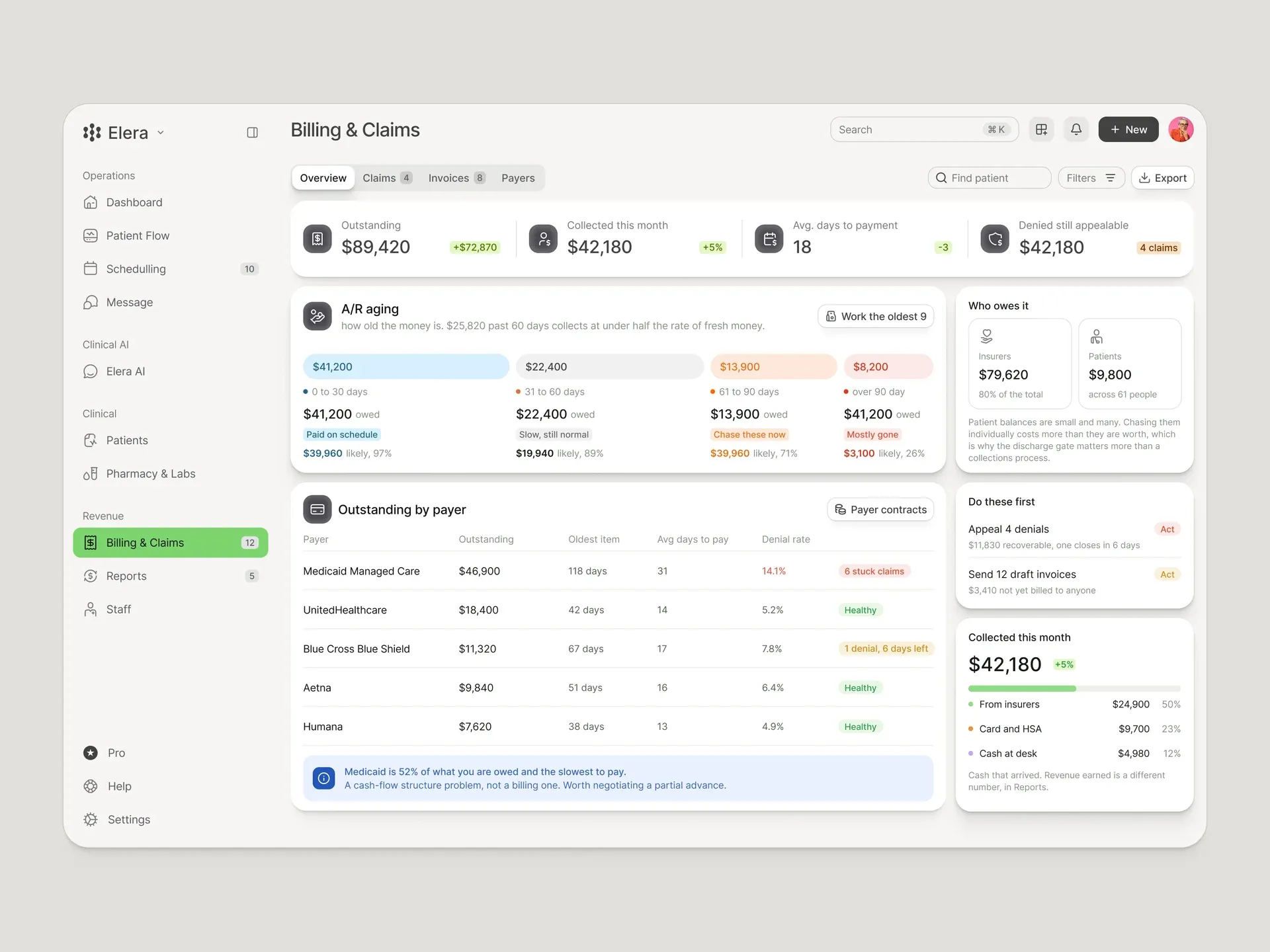
Task: Open the grid layout icon beside Search
Action: (1041, 130)
